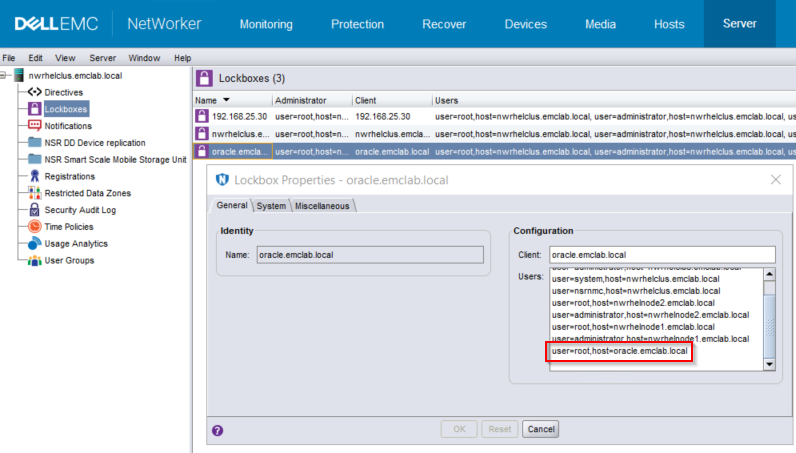This screenshot has width=796, height=453.
Task: Switch to the Recover tab
Action: click(x=444, y=24)
